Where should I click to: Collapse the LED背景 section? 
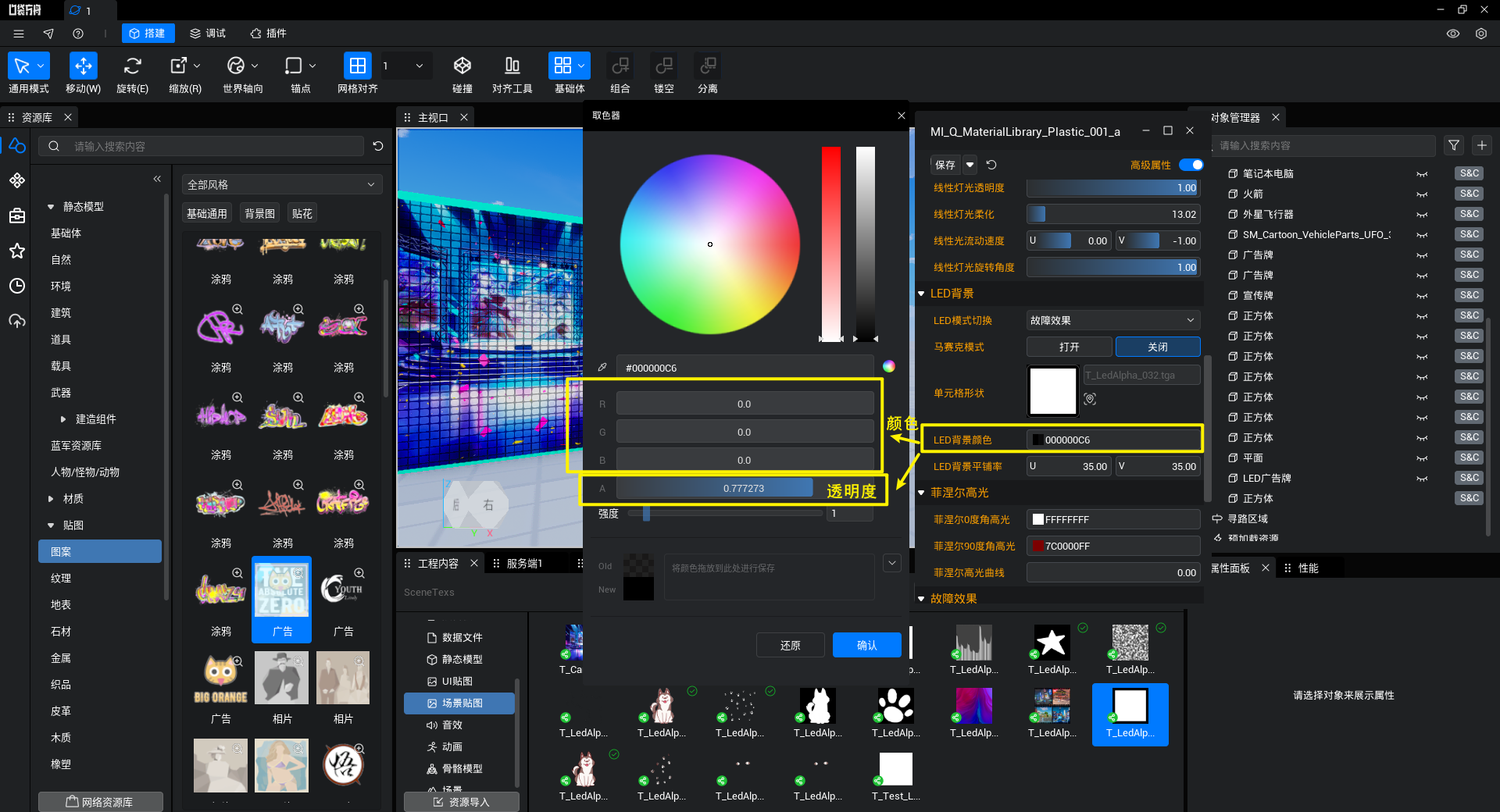tap(921, 294)
